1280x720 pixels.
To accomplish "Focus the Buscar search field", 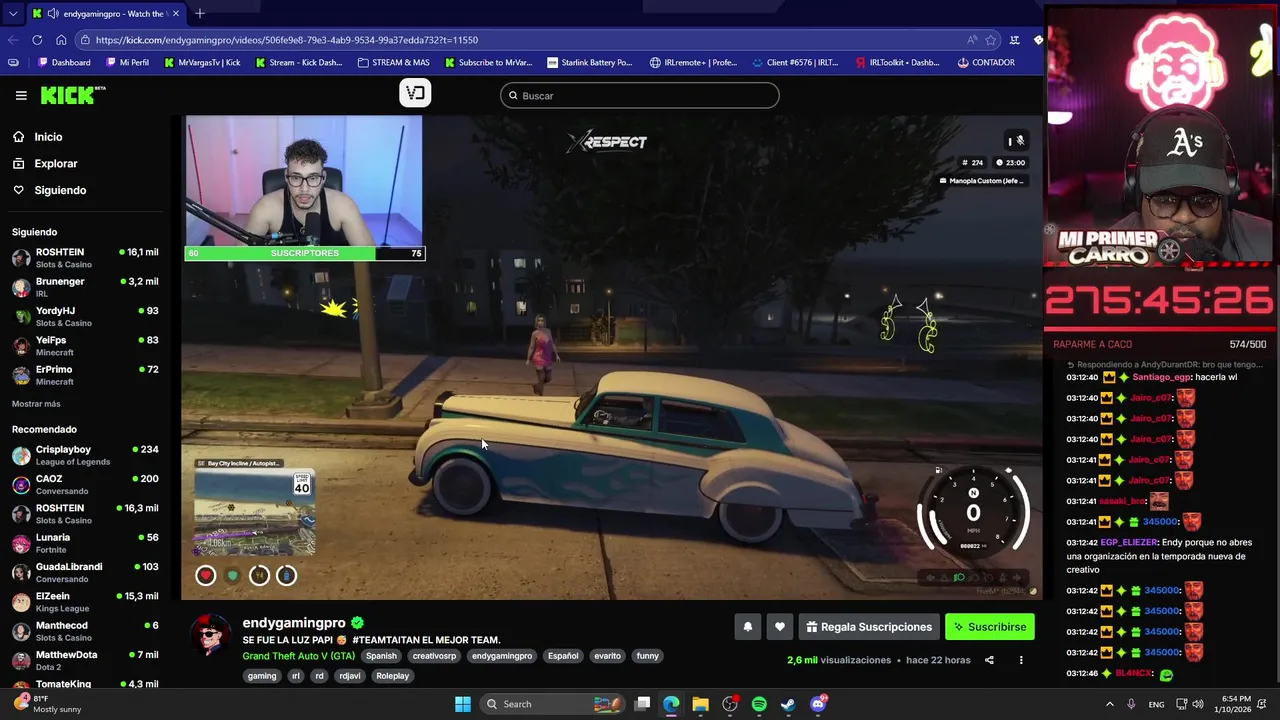I will tap(640, 95).
